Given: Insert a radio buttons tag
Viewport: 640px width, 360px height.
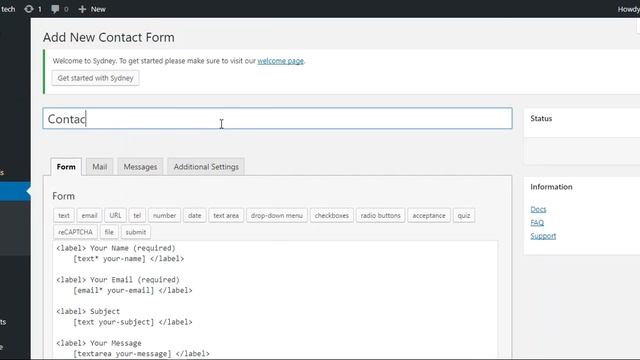Looking at the screenshot, I should coord(380,216).
